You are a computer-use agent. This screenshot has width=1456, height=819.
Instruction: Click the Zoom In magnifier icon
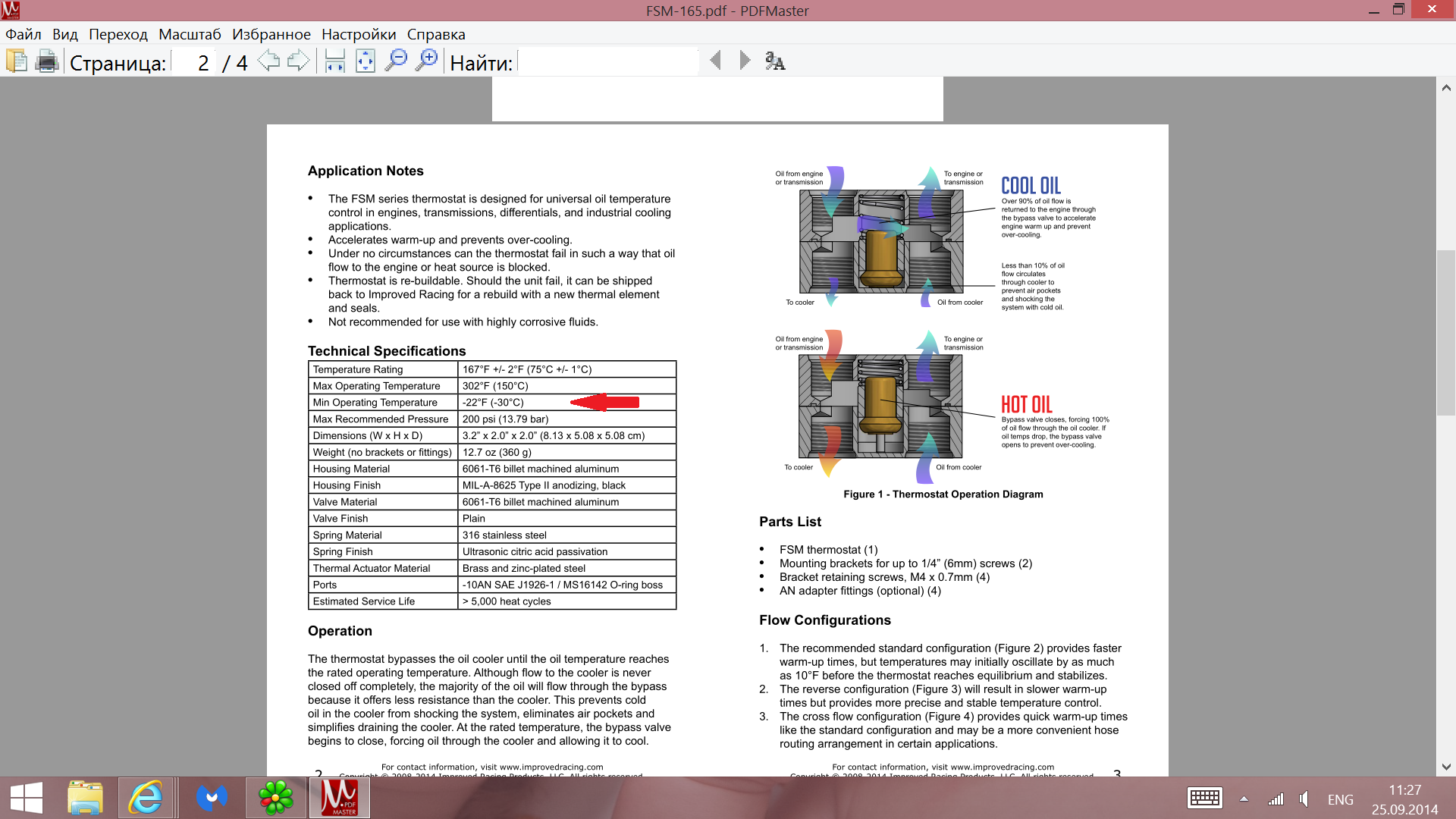[x=427, y=61]
